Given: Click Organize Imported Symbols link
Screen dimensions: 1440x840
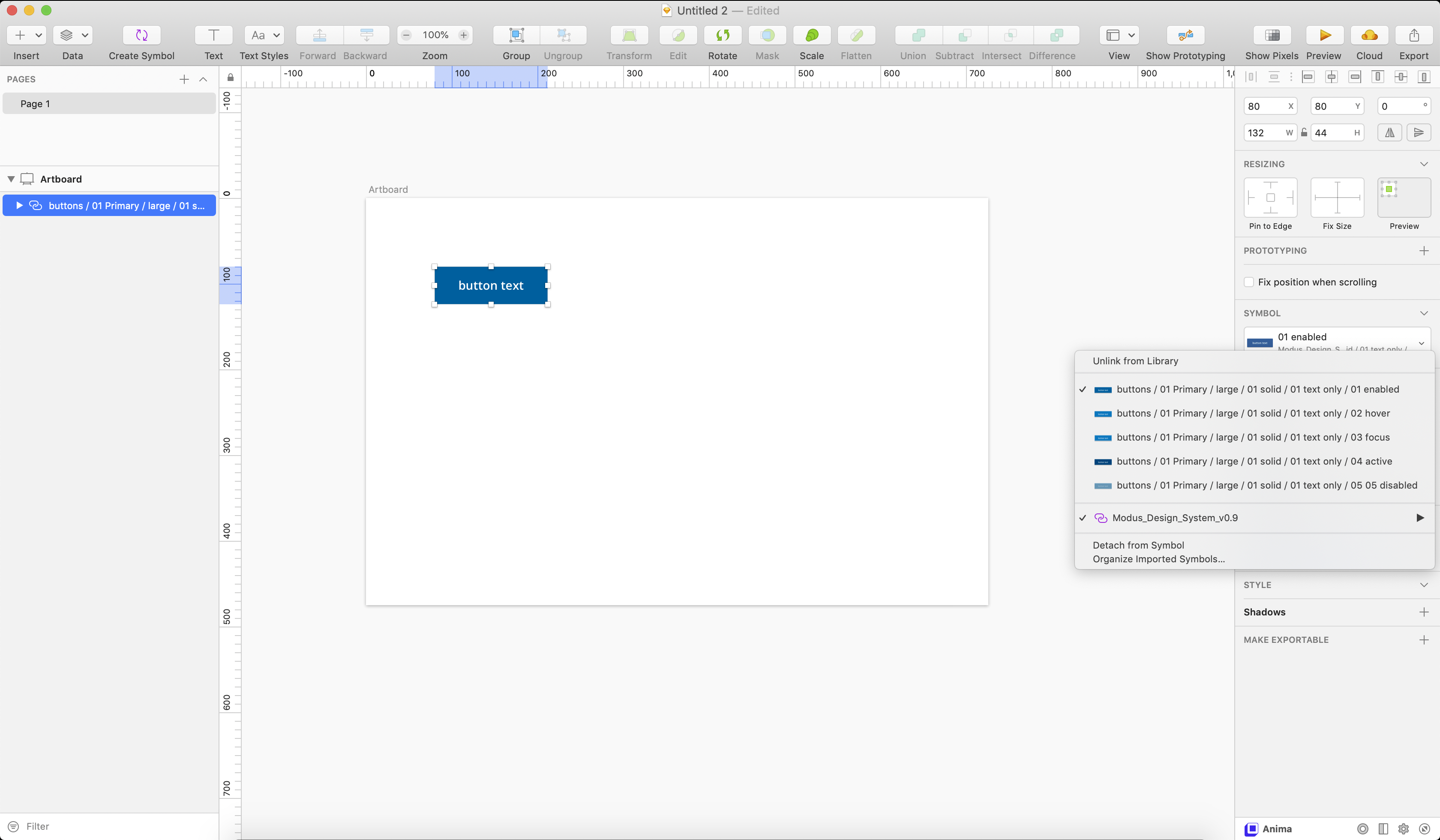Looking at the screenshot, I should 1159,558.
